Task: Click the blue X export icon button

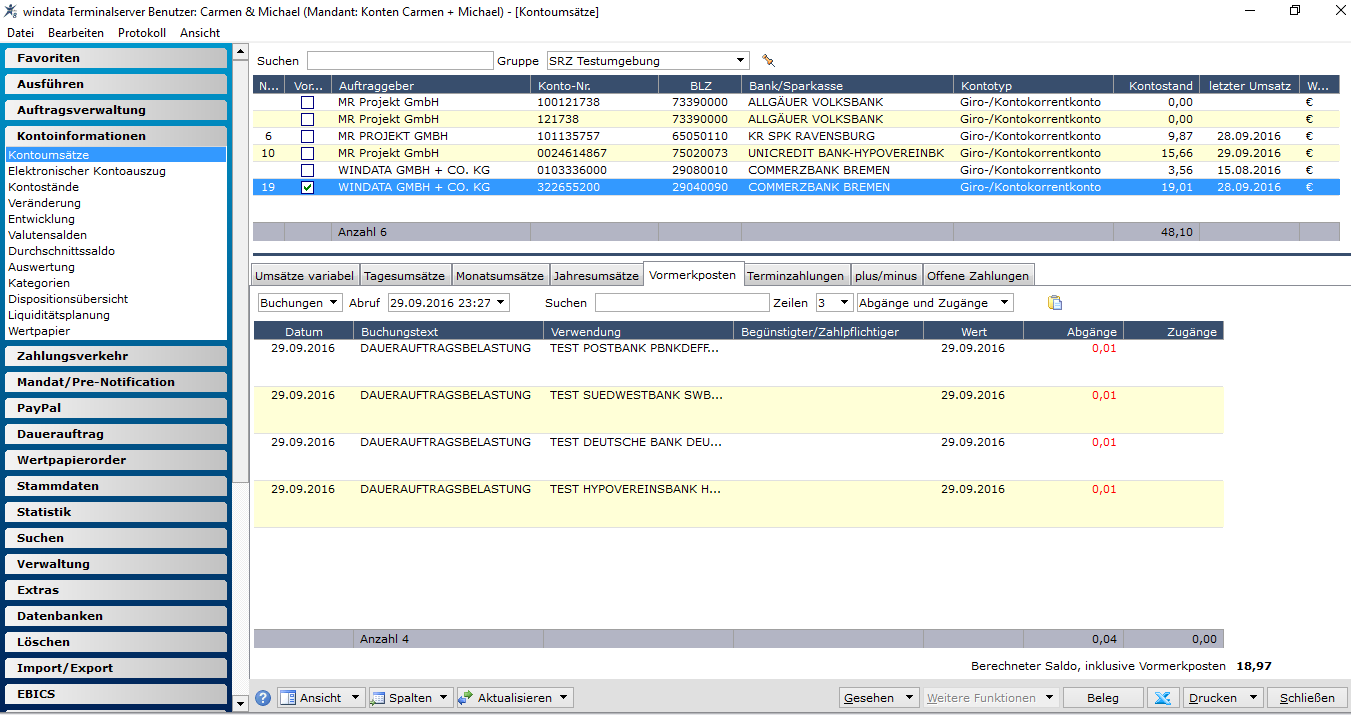Action: pyautogui.click(x=1162, y=698)
